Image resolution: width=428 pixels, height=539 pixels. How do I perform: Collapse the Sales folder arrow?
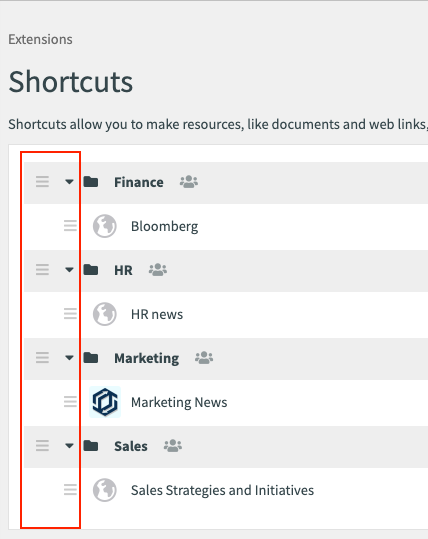(x=69, y=446)
